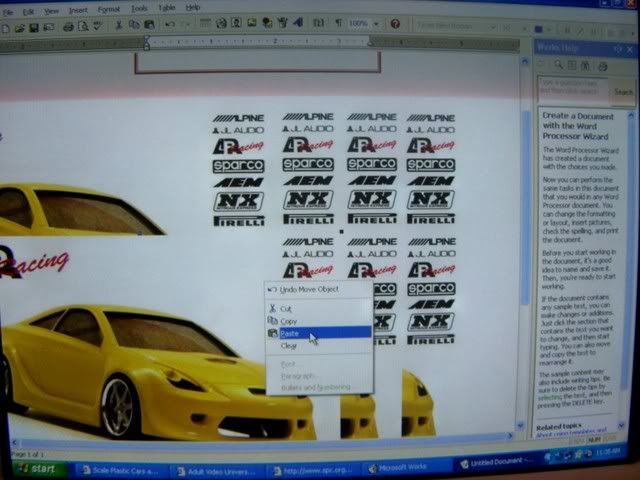
Task: Select Paste in the context menu
Action: 319,333
